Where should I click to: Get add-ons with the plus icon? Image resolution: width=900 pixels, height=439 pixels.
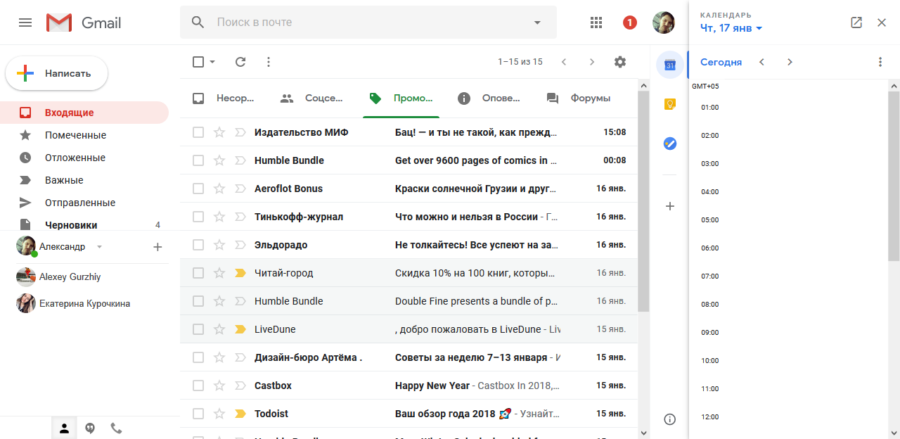669,206
